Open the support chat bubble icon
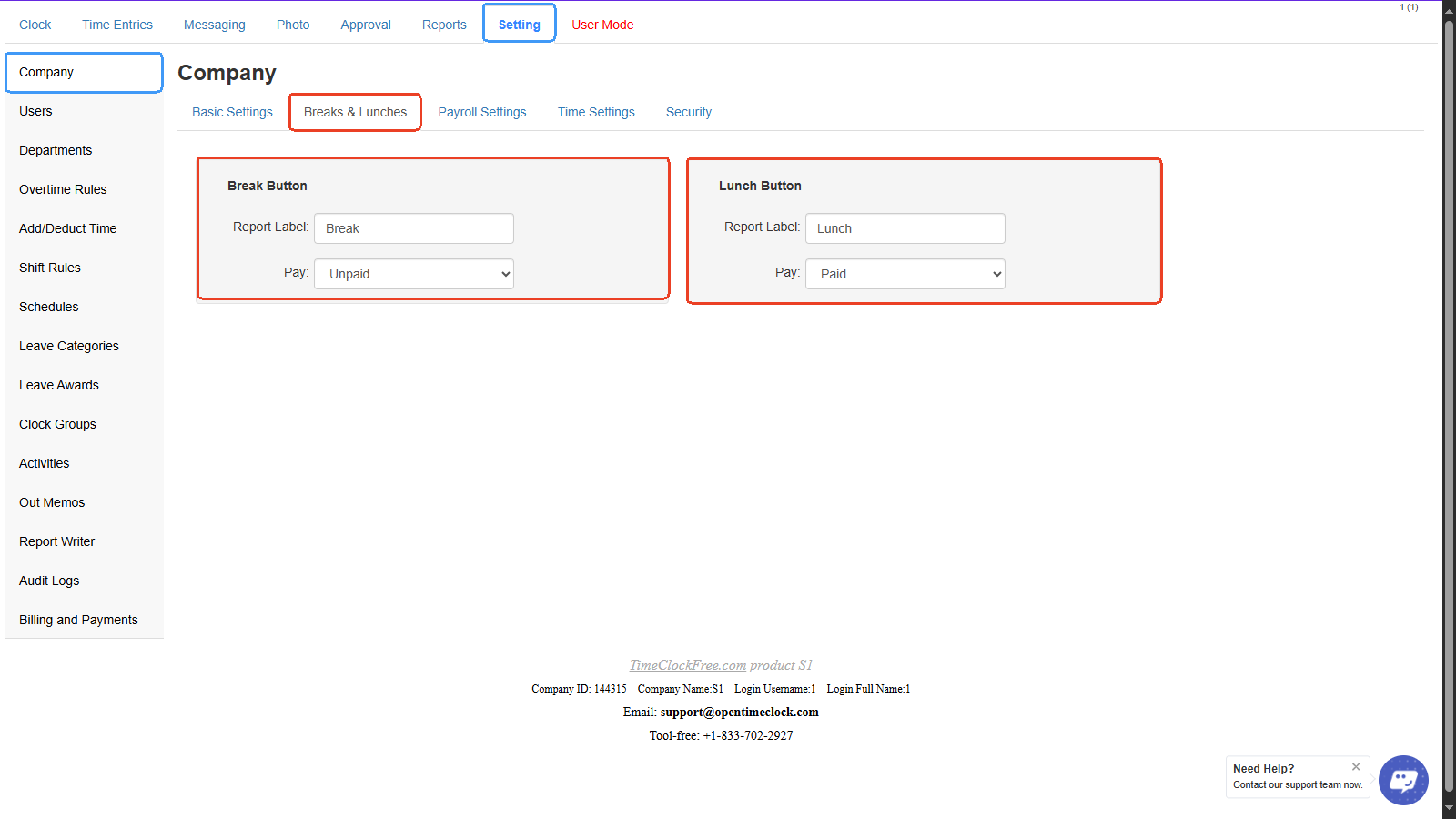This screenshot has height=819, width=1456. pyautogui.click(x=1402, y=780)
